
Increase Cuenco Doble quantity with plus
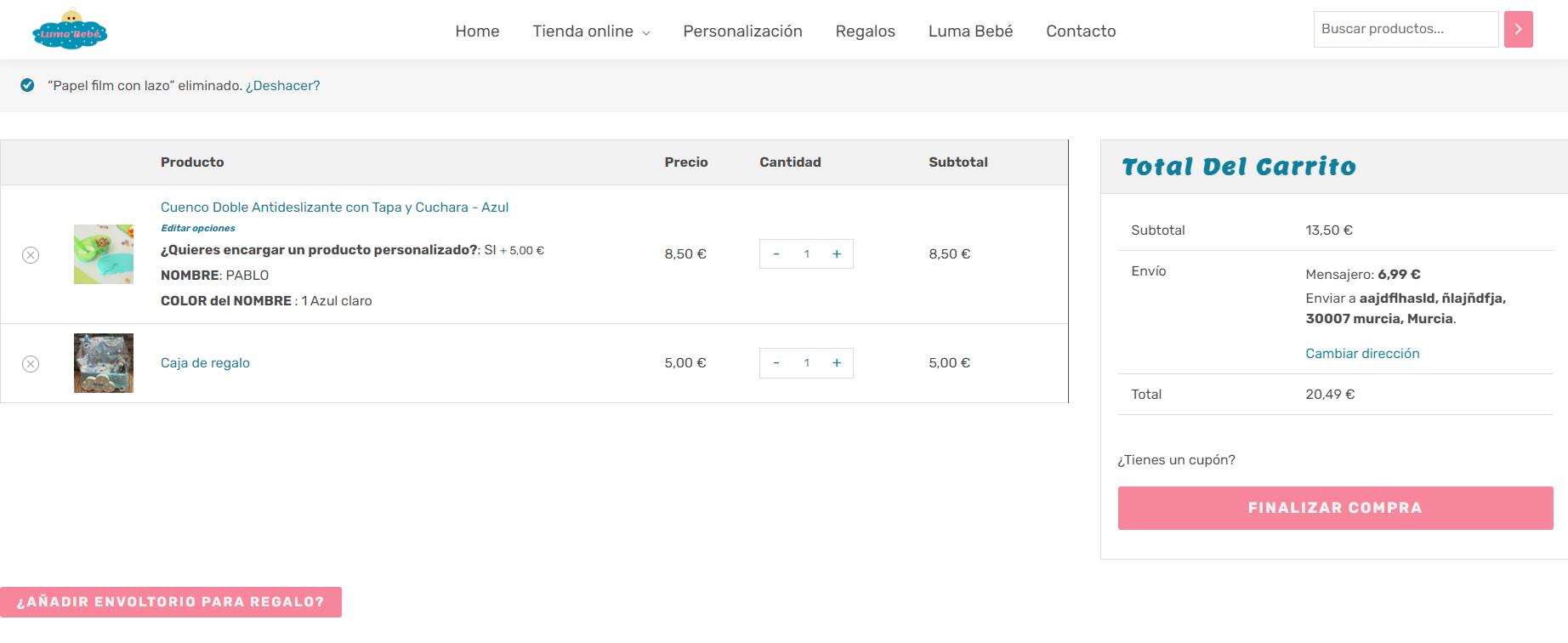coord(837,254)
